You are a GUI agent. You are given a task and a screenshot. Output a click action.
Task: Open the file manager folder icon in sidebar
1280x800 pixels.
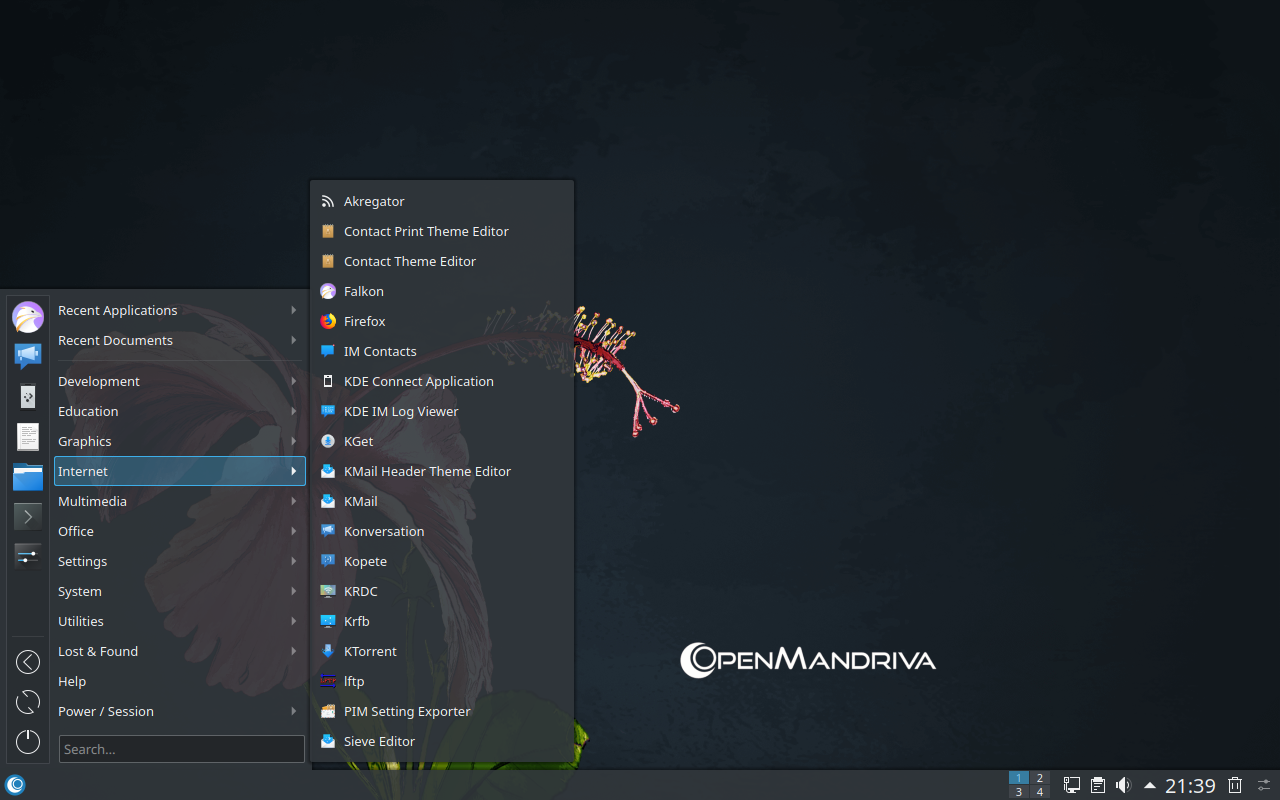click(28, 477)
